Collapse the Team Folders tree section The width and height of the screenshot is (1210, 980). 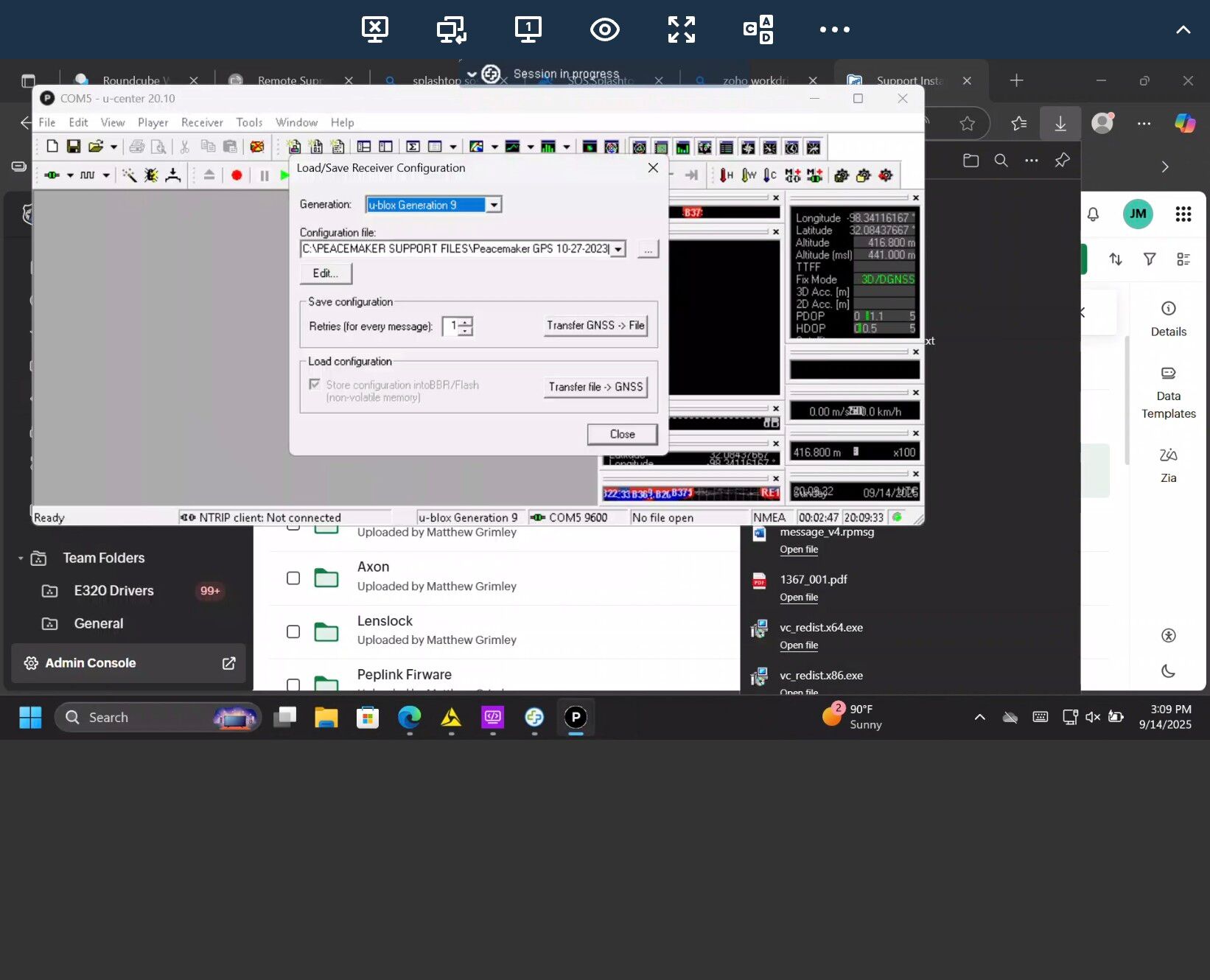21,559
